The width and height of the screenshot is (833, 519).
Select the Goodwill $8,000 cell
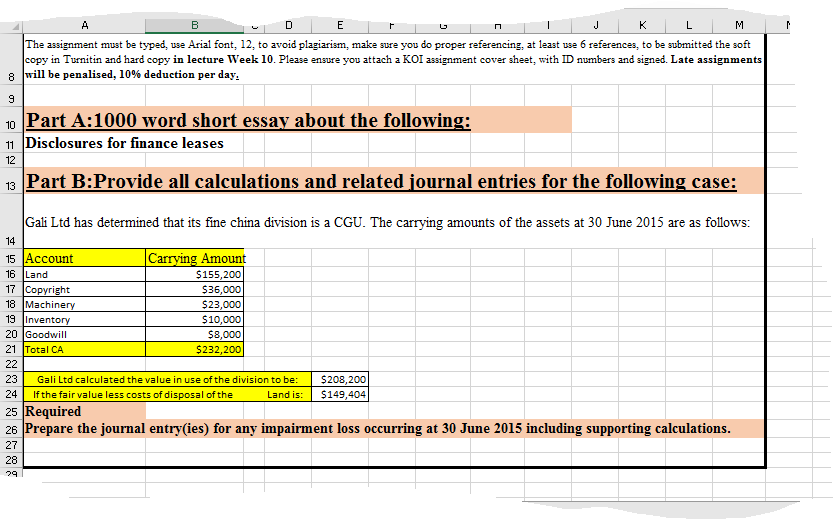point(194,334)
